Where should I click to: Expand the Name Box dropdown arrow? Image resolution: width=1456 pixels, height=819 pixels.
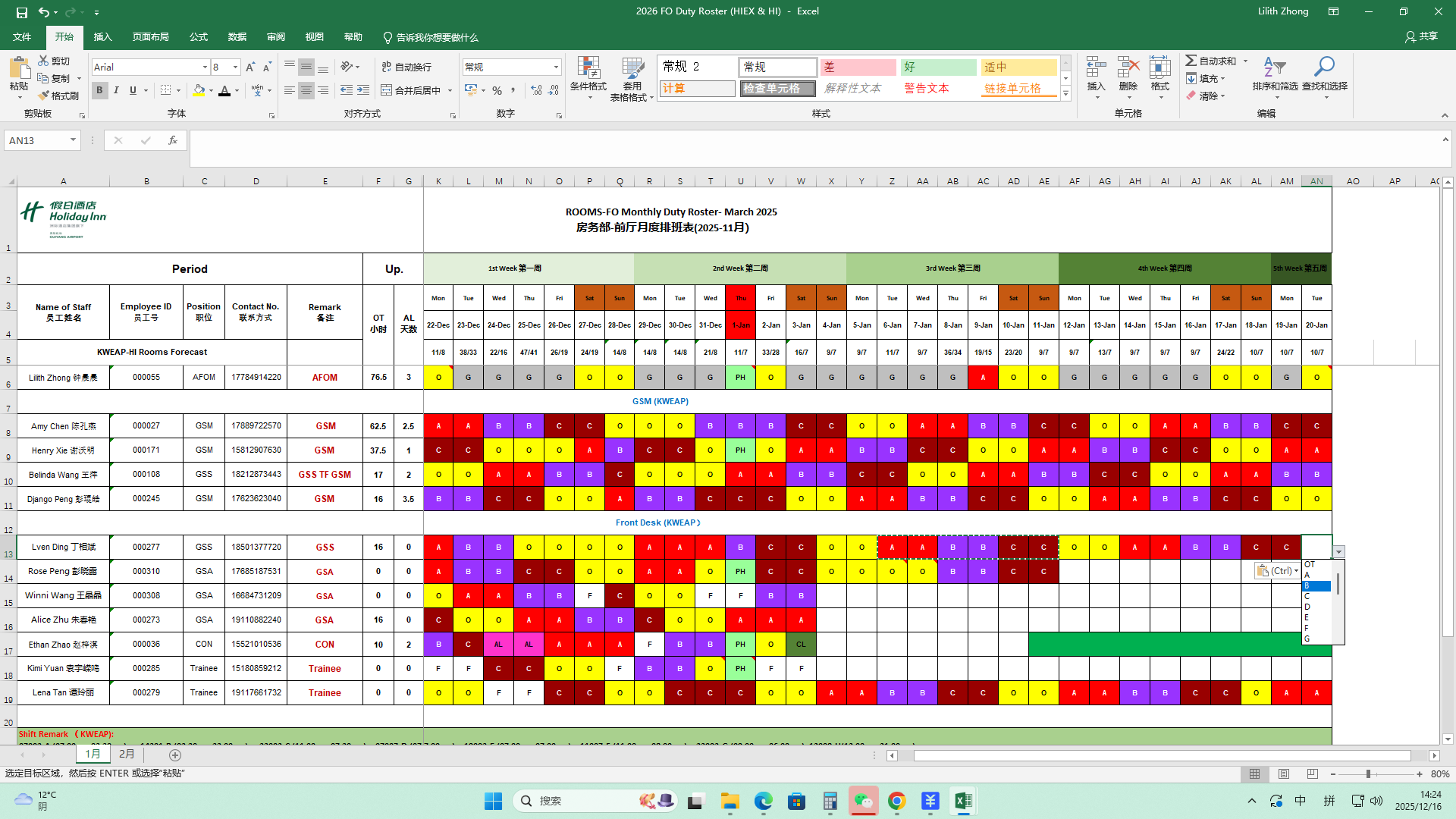[73, 140]
